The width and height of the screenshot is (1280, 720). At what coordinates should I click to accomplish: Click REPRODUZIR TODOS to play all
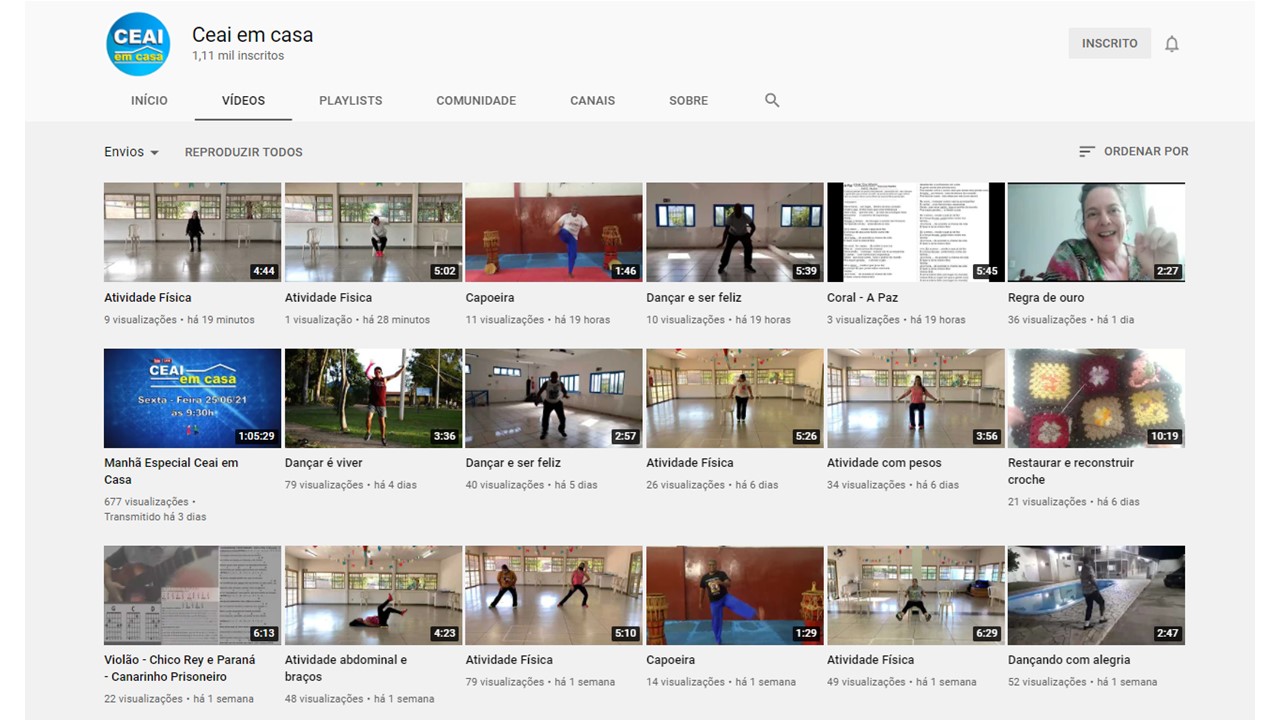pos(244,152)
